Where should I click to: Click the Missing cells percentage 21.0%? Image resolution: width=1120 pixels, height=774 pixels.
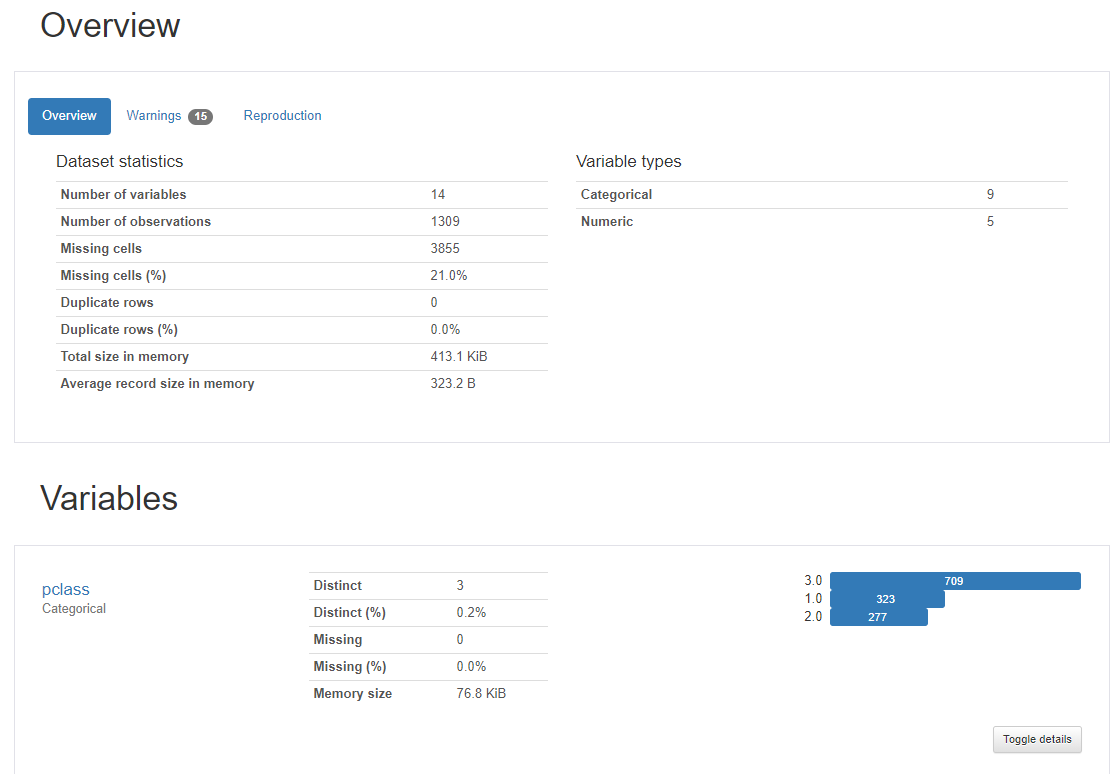pos(449,276)
